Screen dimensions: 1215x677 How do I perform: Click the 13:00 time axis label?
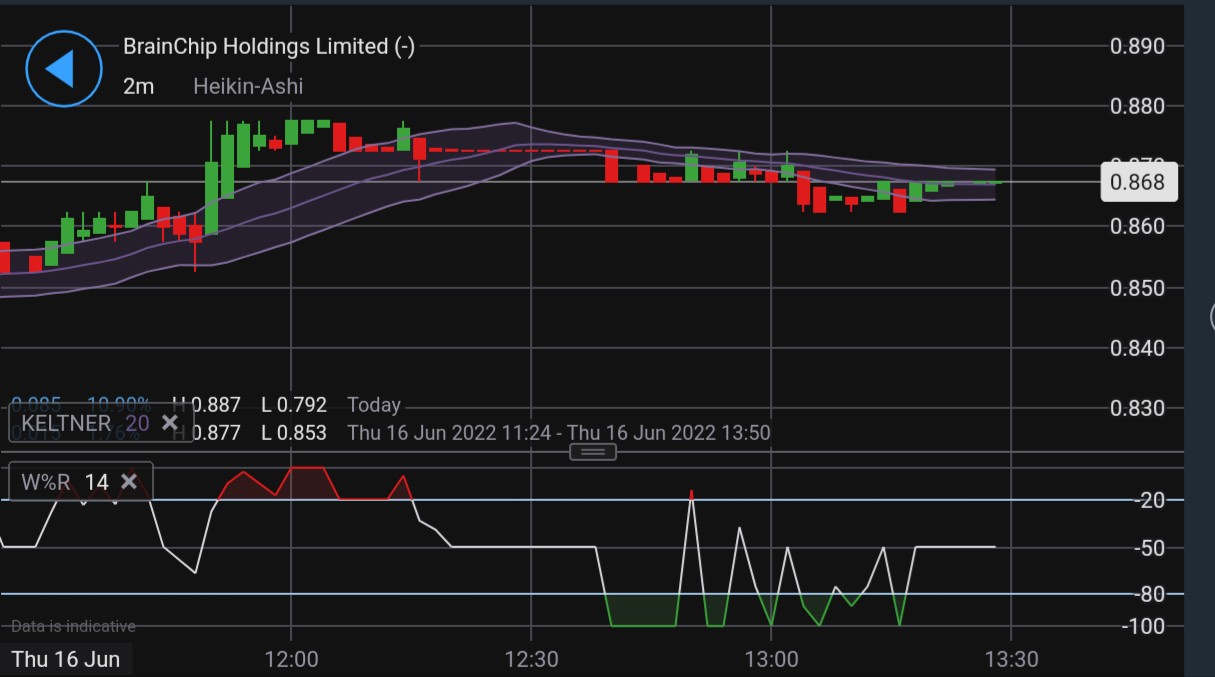771,659
